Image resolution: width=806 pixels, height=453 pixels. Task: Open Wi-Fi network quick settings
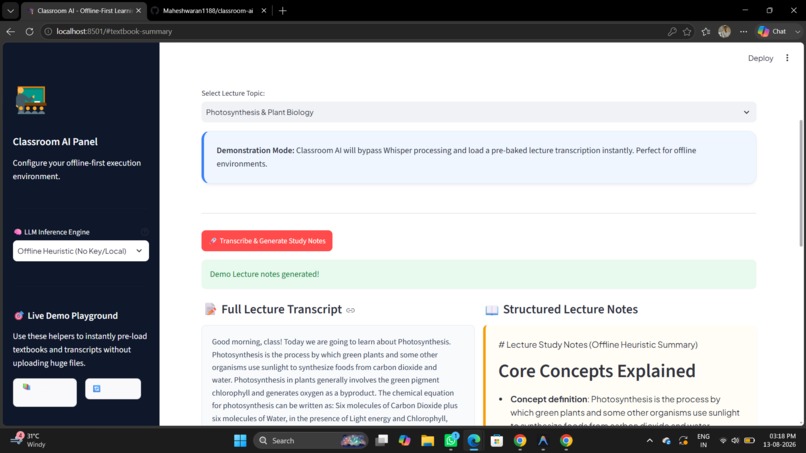[x=723, y=441]
